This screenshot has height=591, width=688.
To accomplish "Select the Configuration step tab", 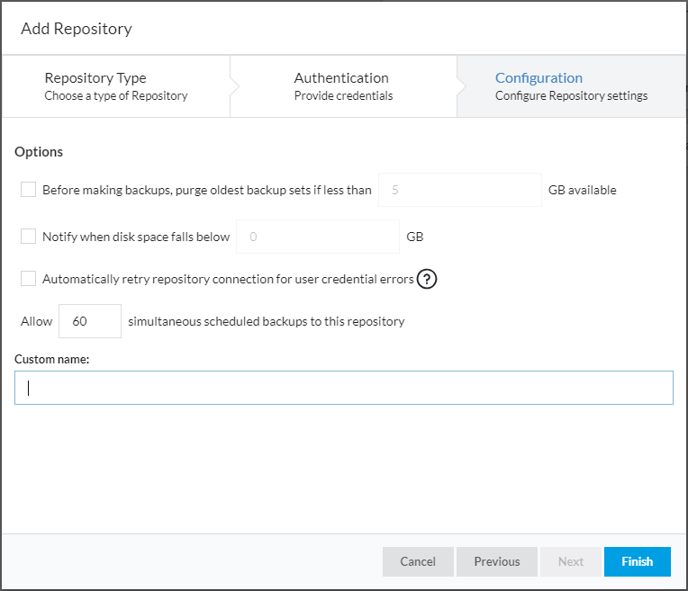I will click(x=571, y=86).
